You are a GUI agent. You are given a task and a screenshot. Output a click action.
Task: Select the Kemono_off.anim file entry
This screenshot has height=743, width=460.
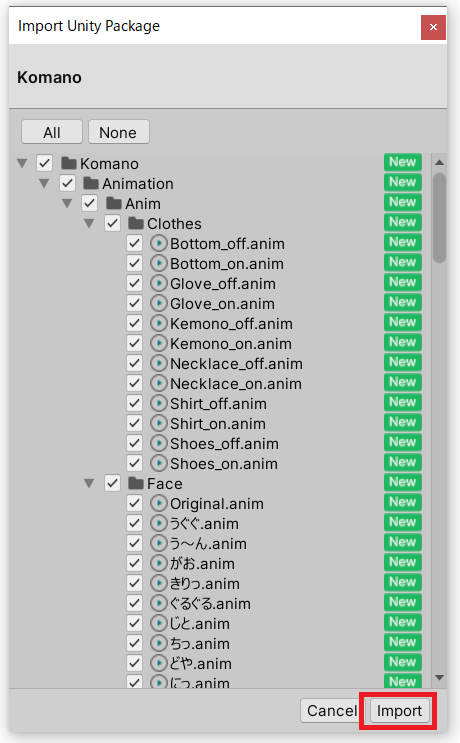231,324
